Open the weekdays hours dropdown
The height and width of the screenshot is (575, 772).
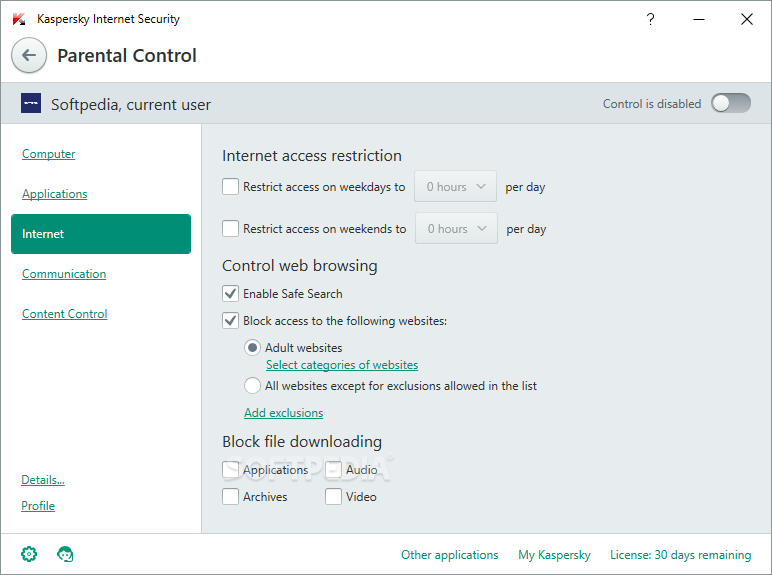click(x=455, y=186)
